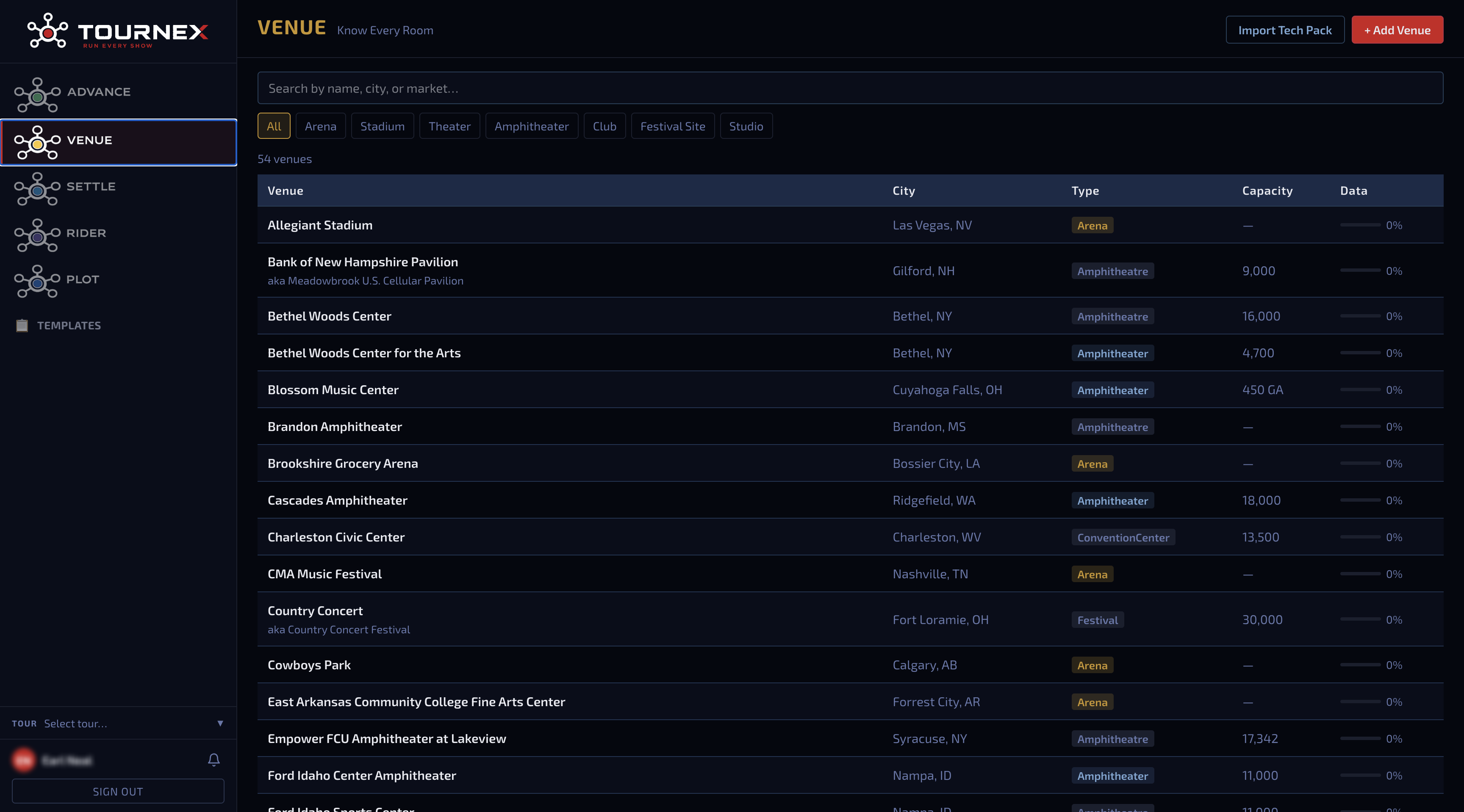Click the user avatar in sidebar
The width and height of the screenshot is (1464, 812).
pos(24,760)
